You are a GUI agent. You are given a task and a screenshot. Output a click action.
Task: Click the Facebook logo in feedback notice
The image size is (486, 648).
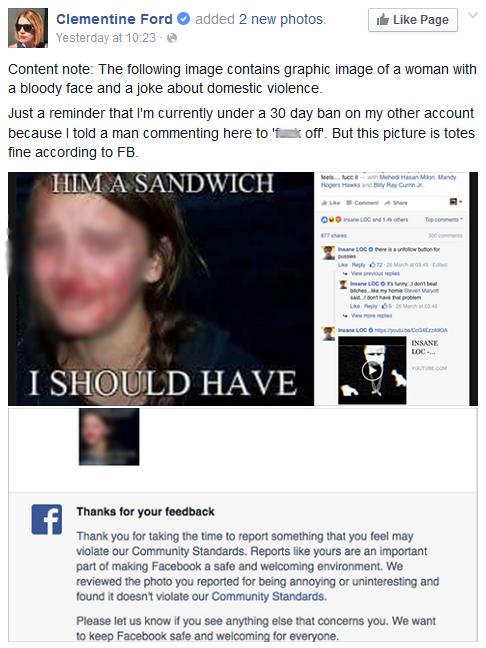coord(47,519)
